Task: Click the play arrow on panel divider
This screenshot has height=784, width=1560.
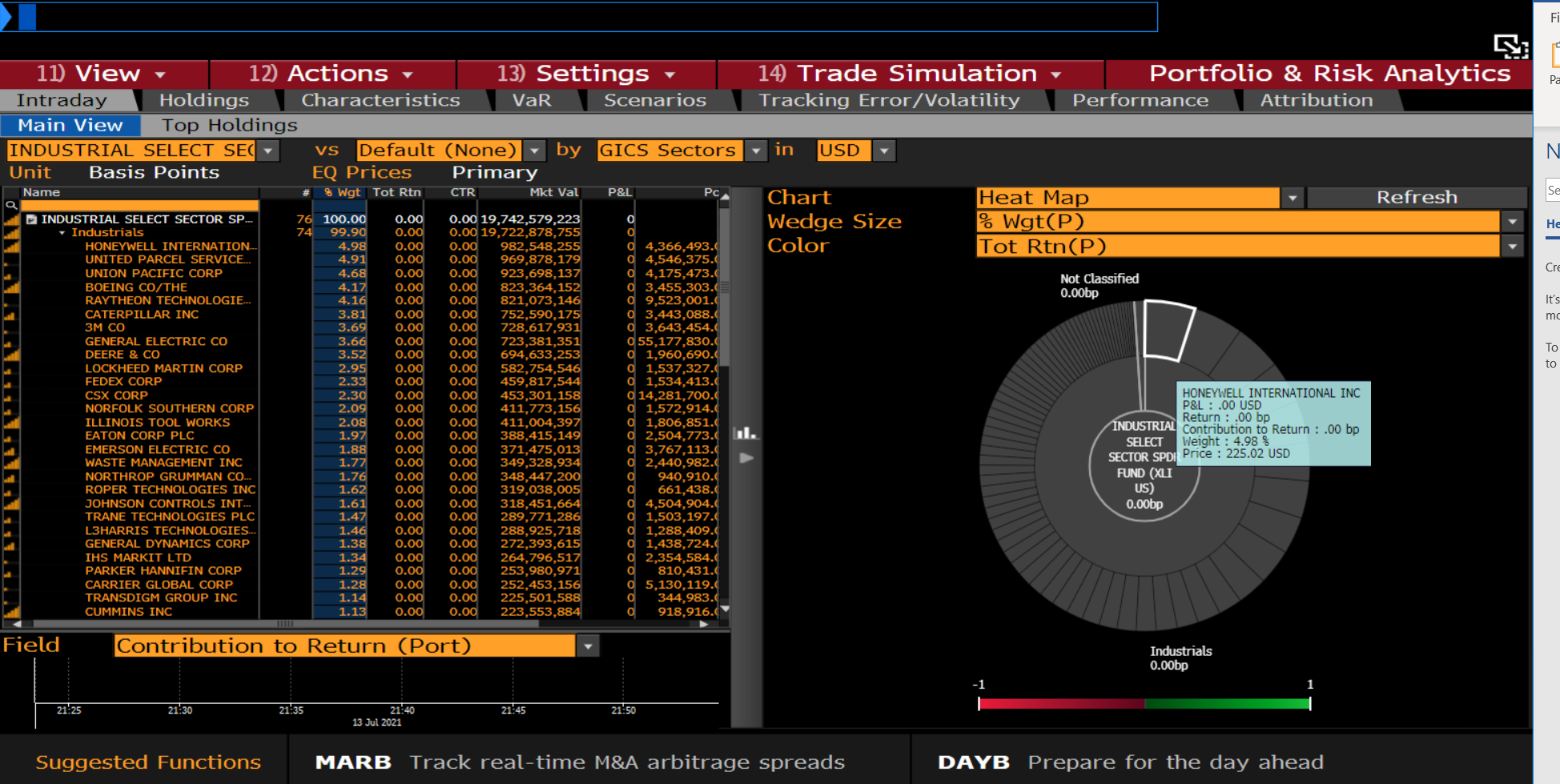Action: [746, 458]
